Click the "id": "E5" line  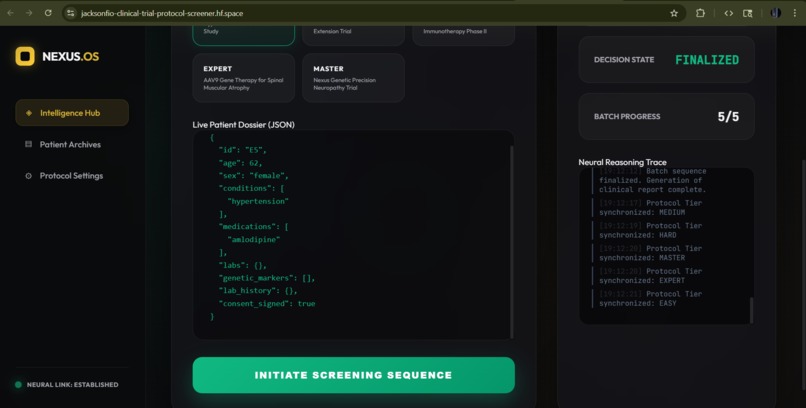243,150
